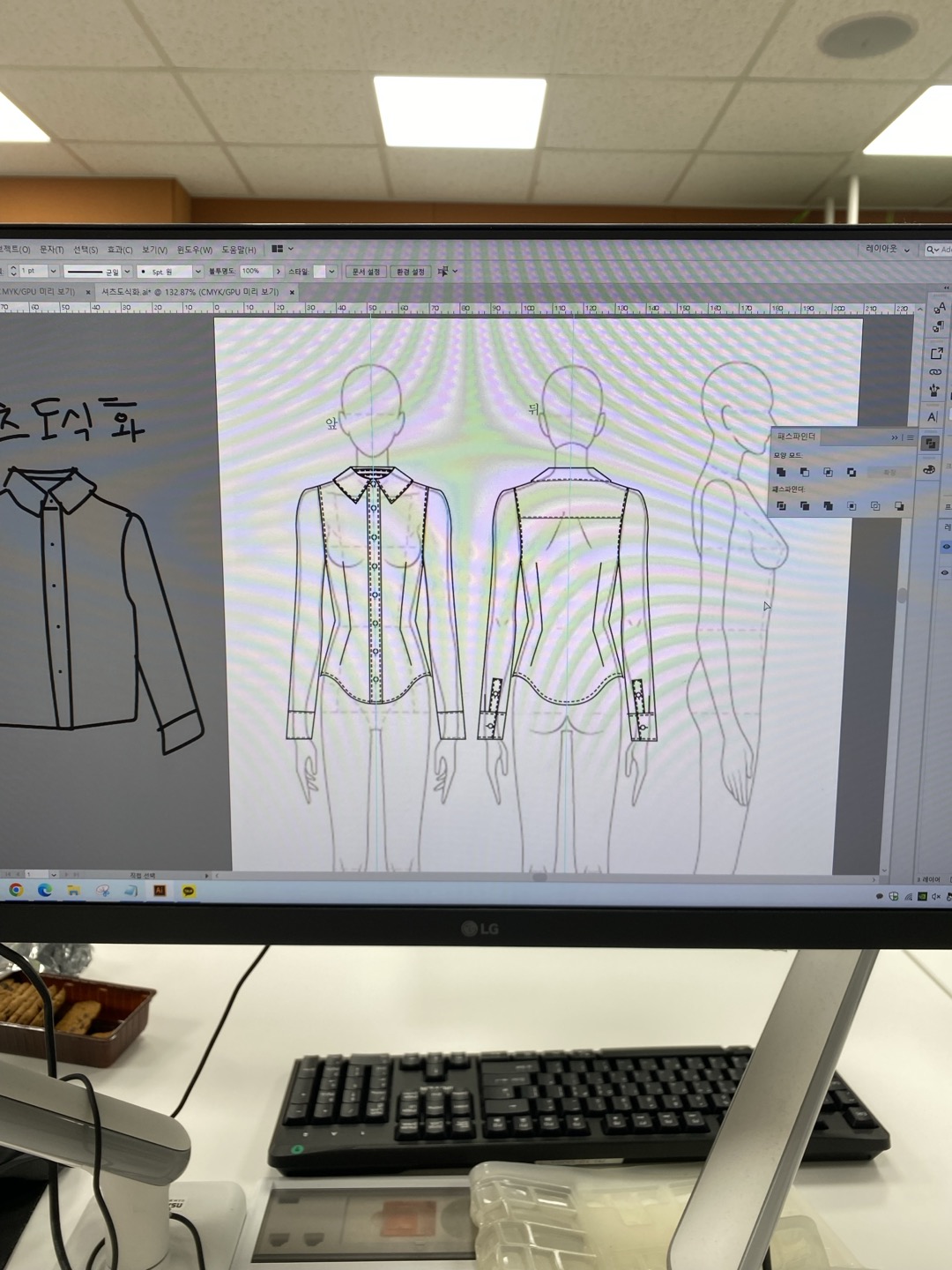Switch to the 셔츠도식화.ai document tab
Screen dimensions: 952x1270
(x=190, y=292)
